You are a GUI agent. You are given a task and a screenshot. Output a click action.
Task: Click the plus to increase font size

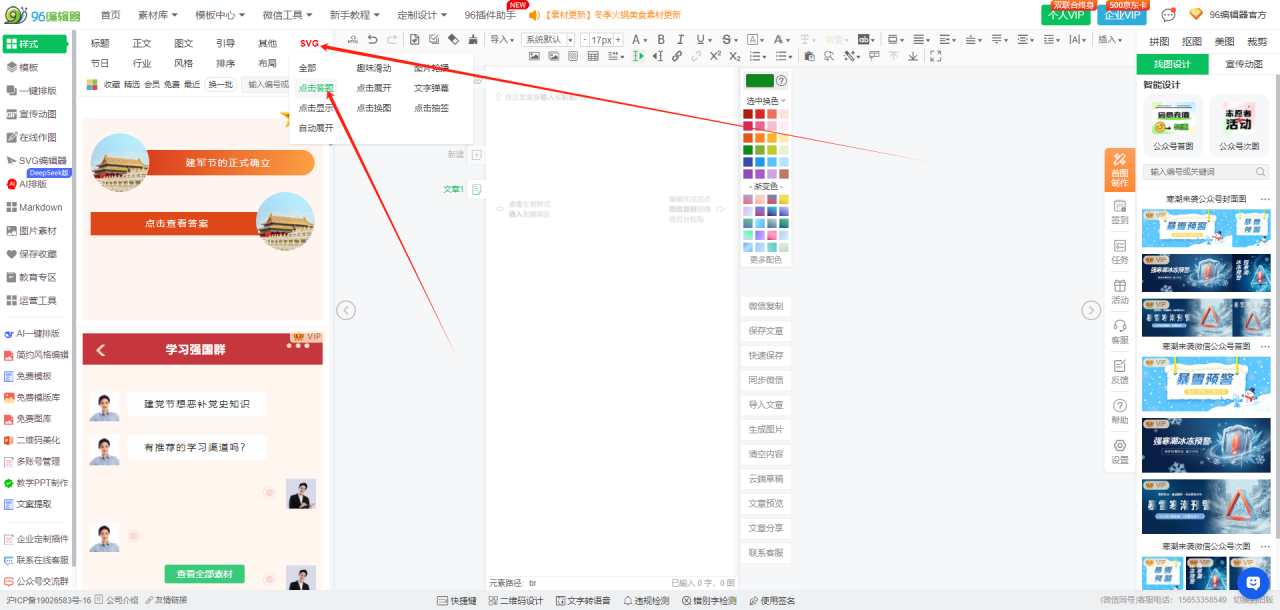pos(618,40)
